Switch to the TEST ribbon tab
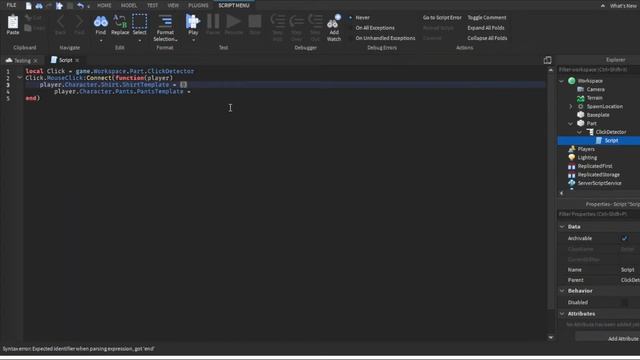Screen dimensions: 640x360 [x=152, y=6]
